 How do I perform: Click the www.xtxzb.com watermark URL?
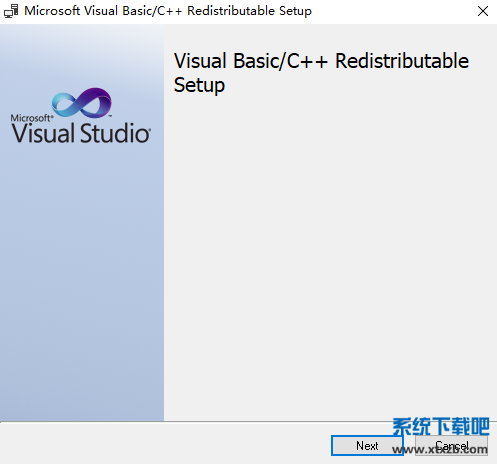tap(440, 449)
